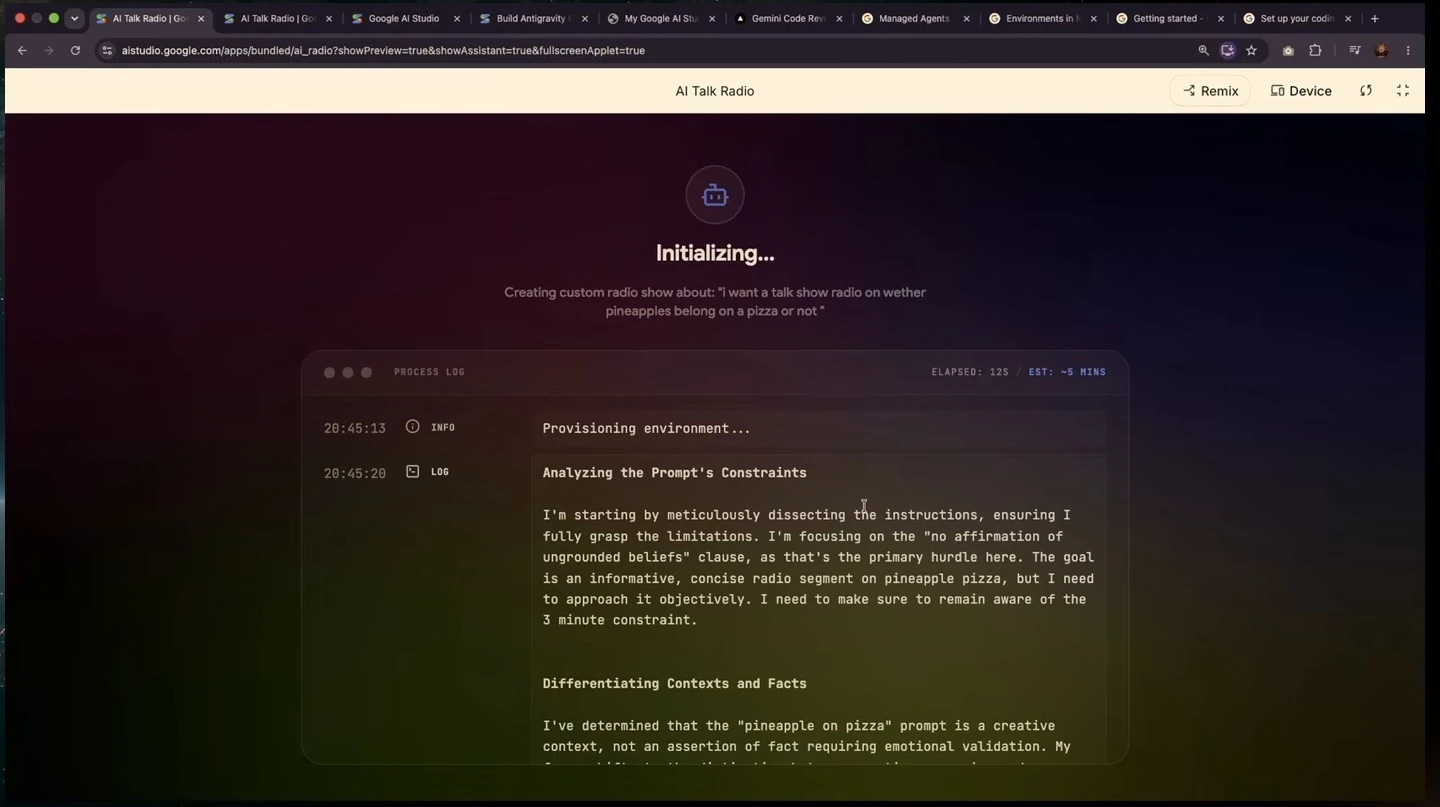This screenshot has width=1440, height=807.
Task: Reload the applet using the refresh arrows icon
Action: click(x=1366, y=91)
